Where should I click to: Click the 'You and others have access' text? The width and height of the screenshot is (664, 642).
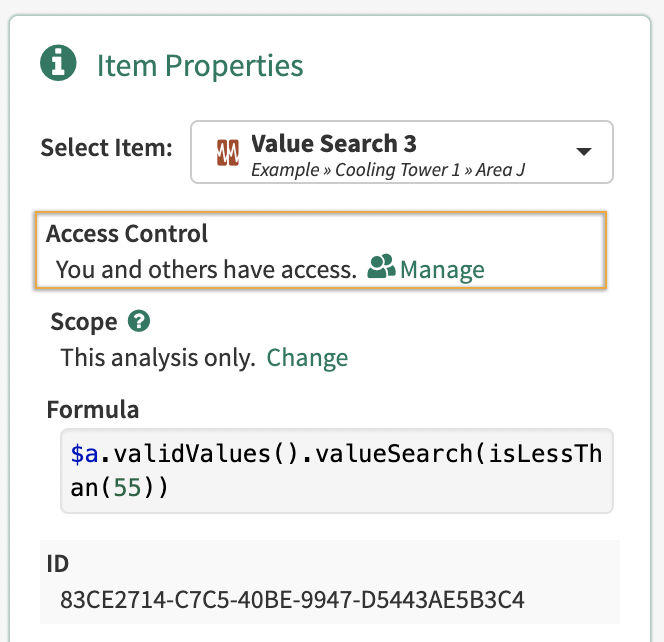click(206, 269)
